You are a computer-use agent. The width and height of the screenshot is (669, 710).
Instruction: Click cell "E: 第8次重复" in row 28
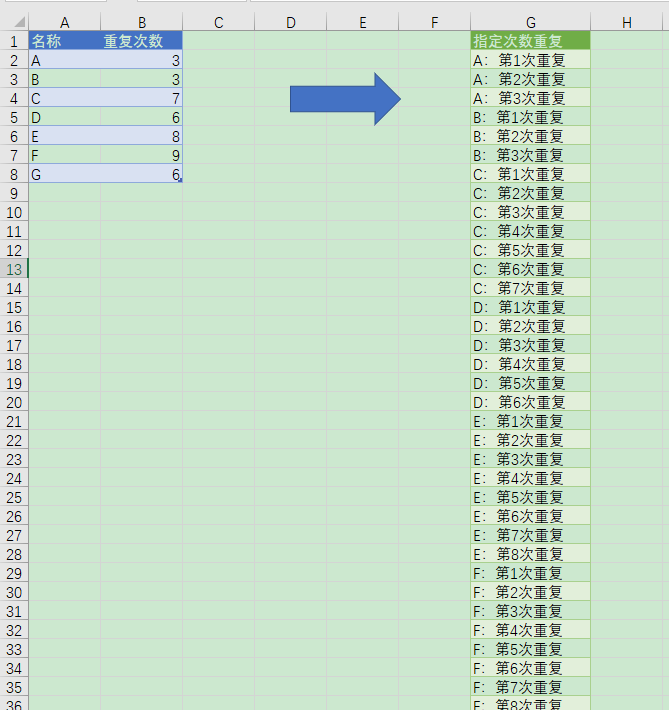click(531, 554)
